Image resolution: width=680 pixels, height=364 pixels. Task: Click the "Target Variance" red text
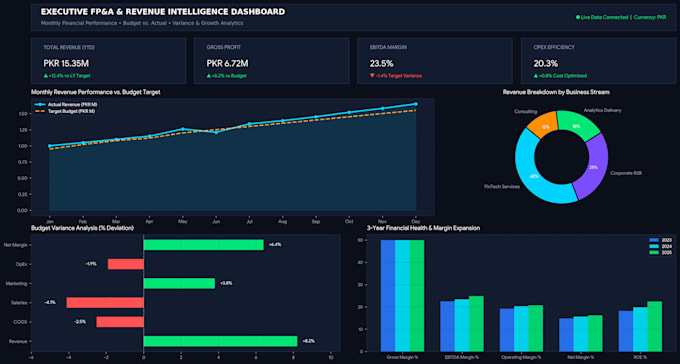[x=405, y=76]
